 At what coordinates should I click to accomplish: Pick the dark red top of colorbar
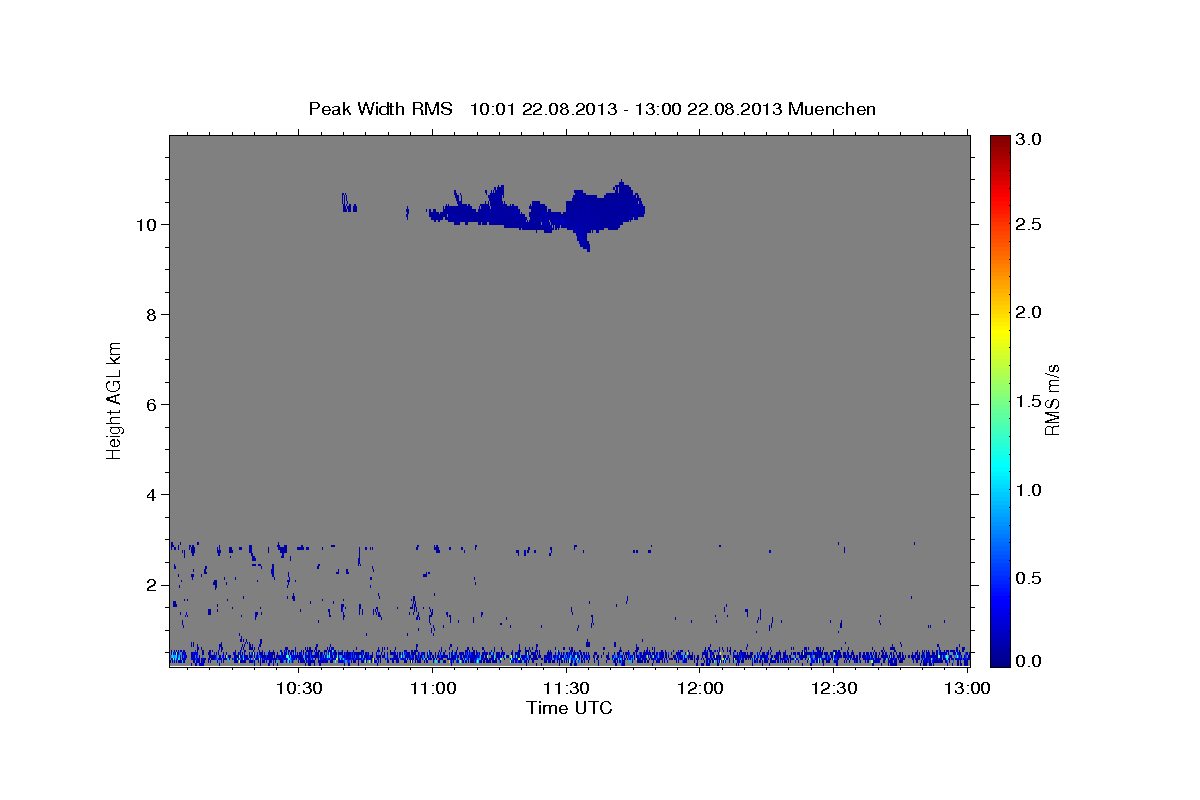1000,141
